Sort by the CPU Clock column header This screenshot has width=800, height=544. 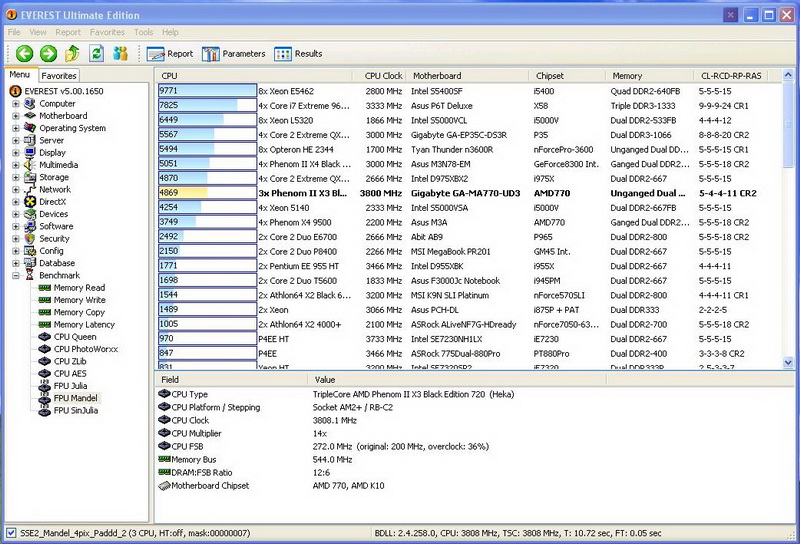click(x=380, y=76)
